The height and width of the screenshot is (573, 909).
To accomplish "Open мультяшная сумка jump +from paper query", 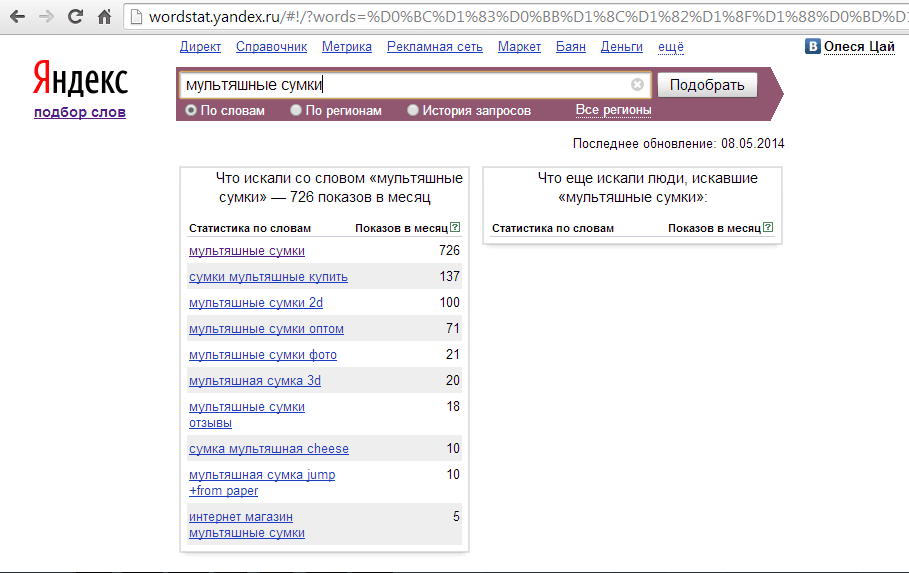I will [x=262, y=483].
